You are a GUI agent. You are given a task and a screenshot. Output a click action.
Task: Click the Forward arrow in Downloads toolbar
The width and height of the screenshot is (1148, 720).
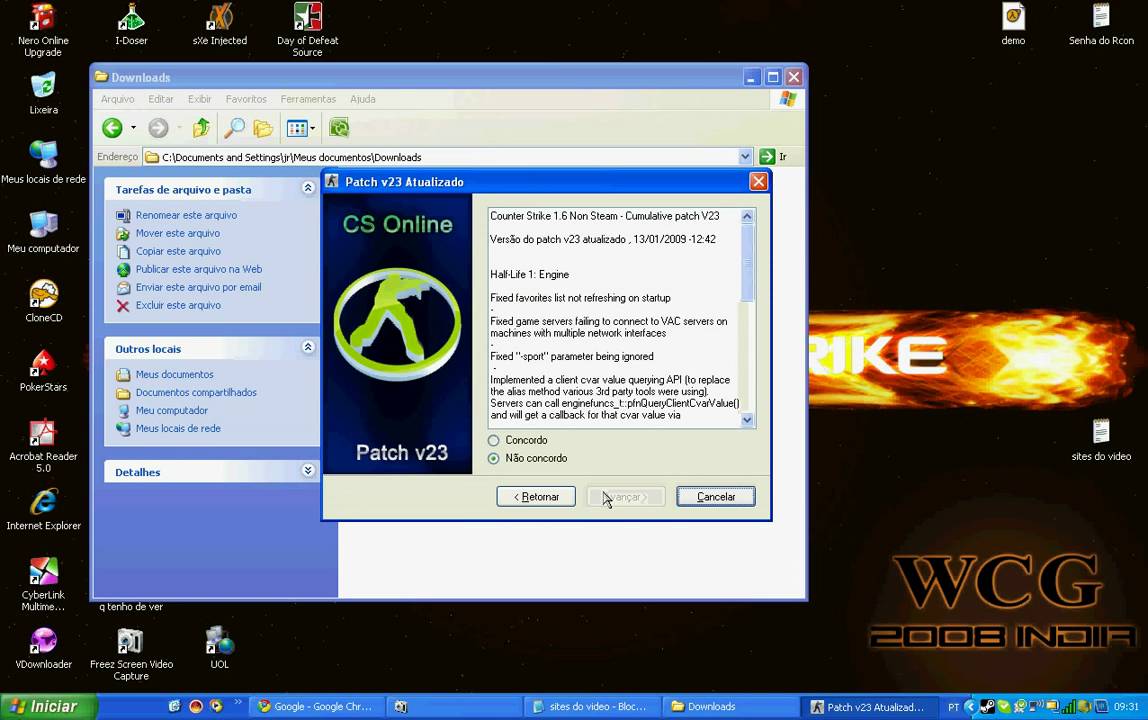tap(158, 128)
